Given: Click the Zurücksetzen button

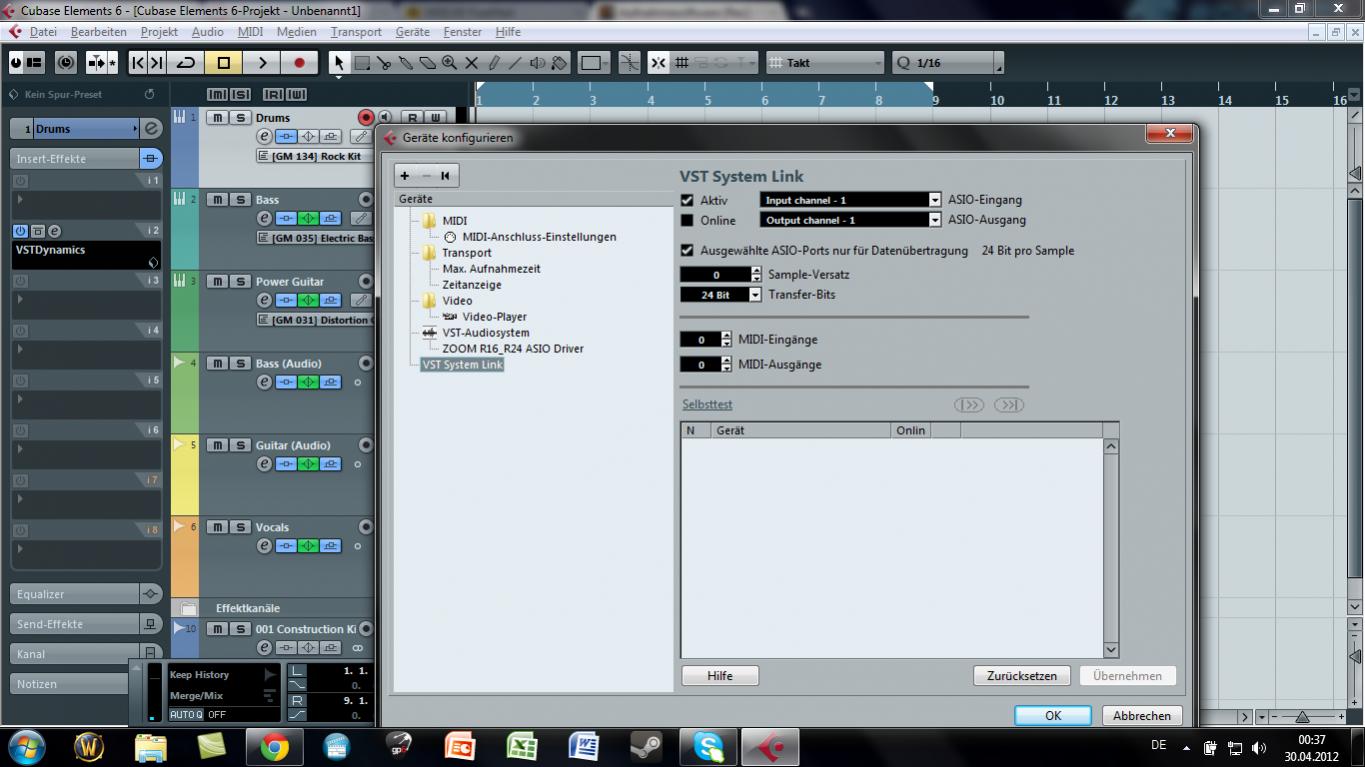Looking at the screenshot, I should pos(1022,676).
